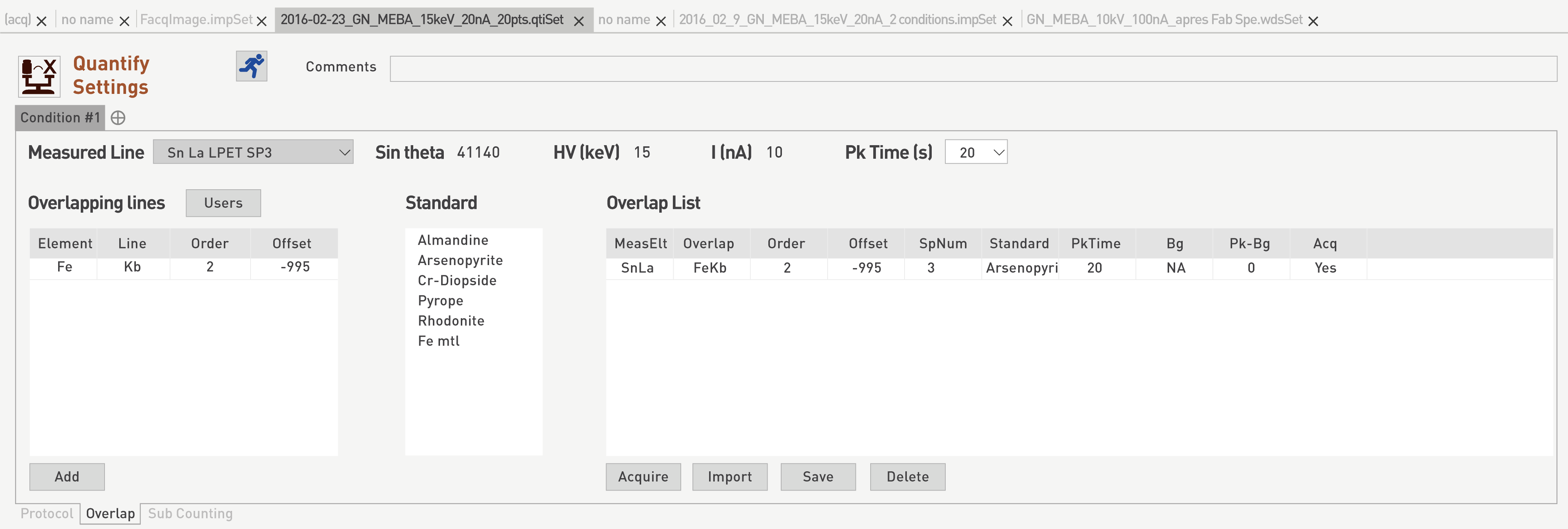Select the Condition #1 tab

pyautogui.click(x=60, y=118)
